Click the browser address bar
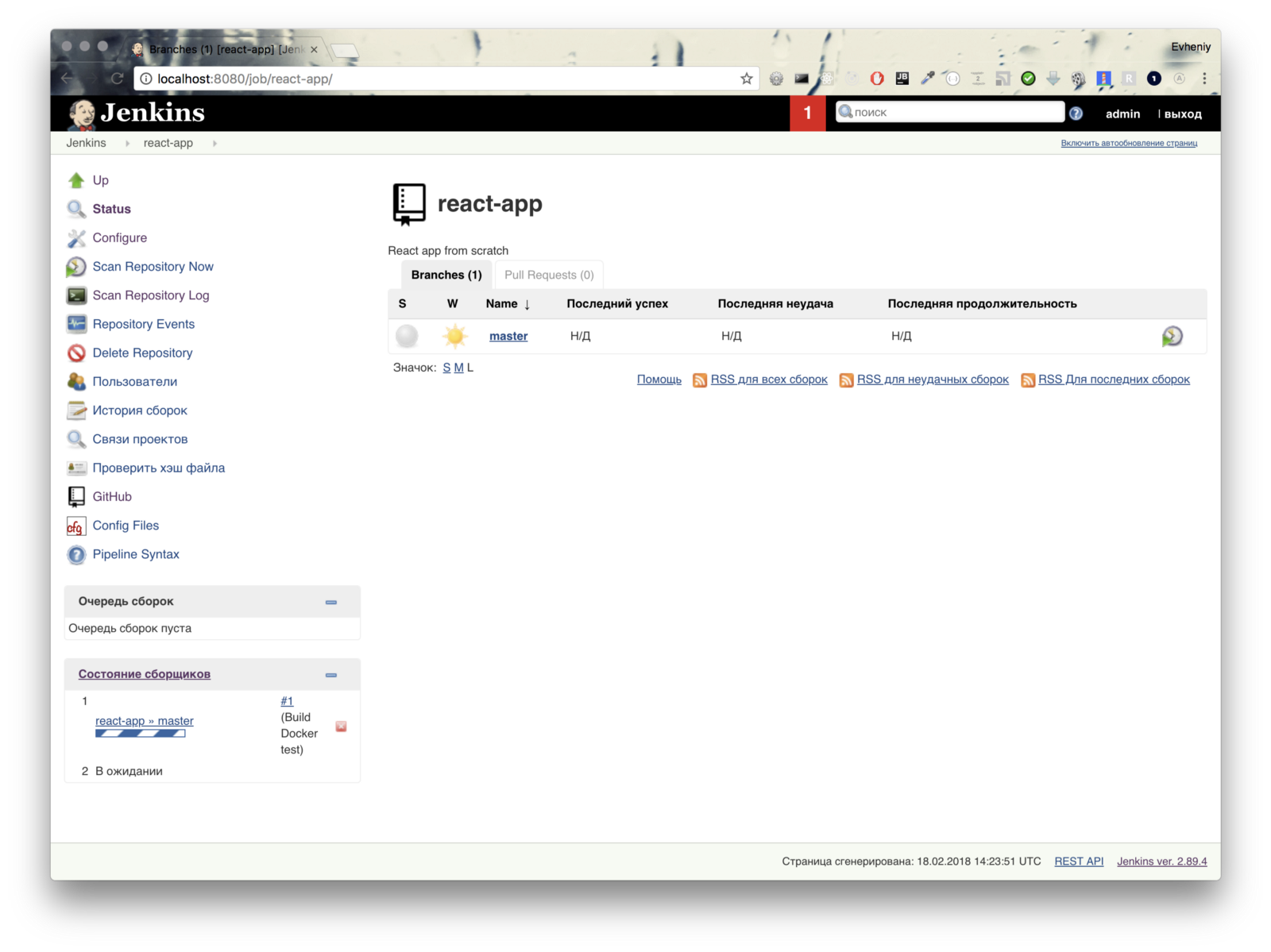This screenshot has width=1271, height=952. point(446,79)
